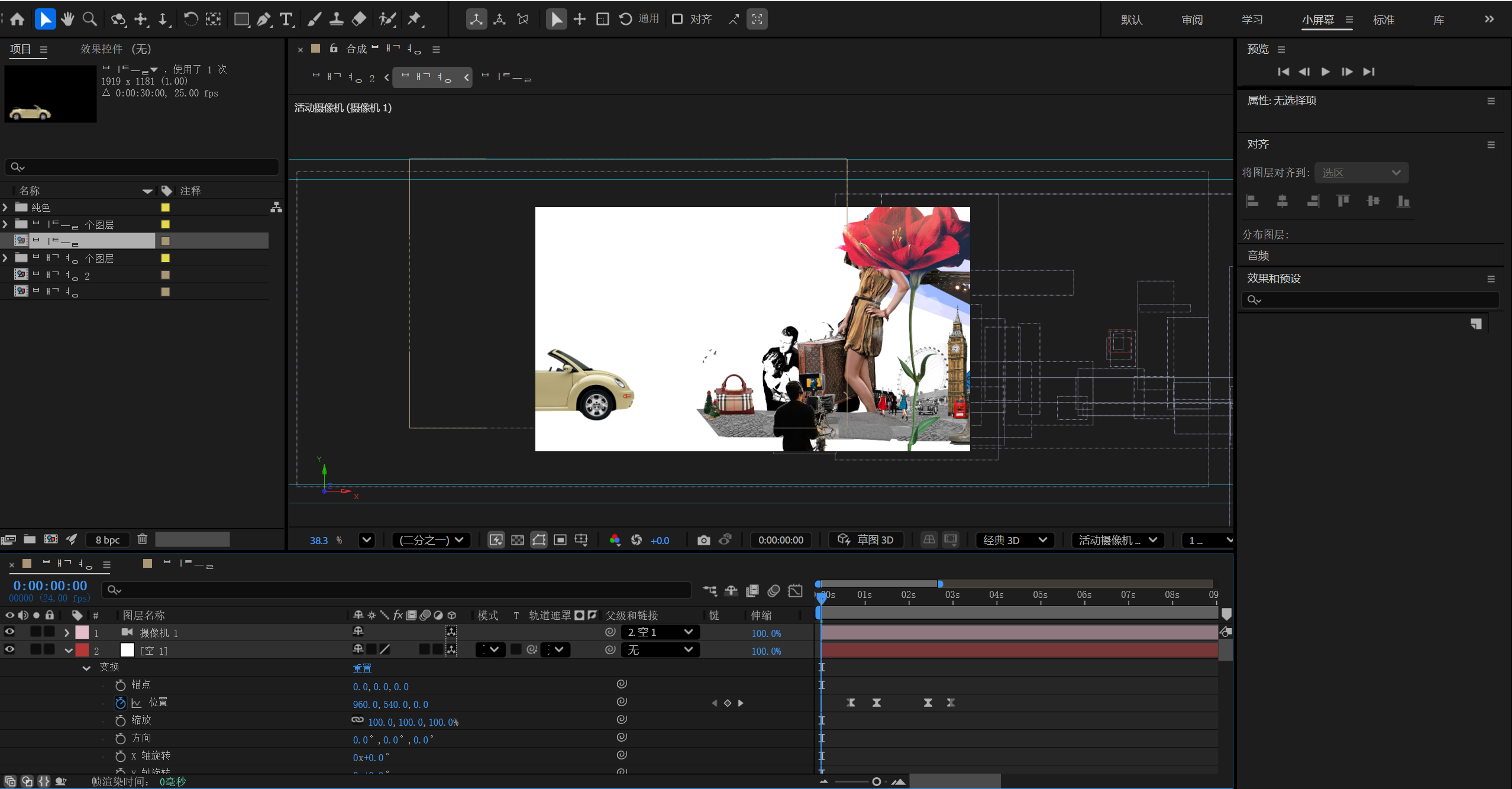Enable the 对齐 snapping checkbox

pyautogui.click(x=677, y=20)
